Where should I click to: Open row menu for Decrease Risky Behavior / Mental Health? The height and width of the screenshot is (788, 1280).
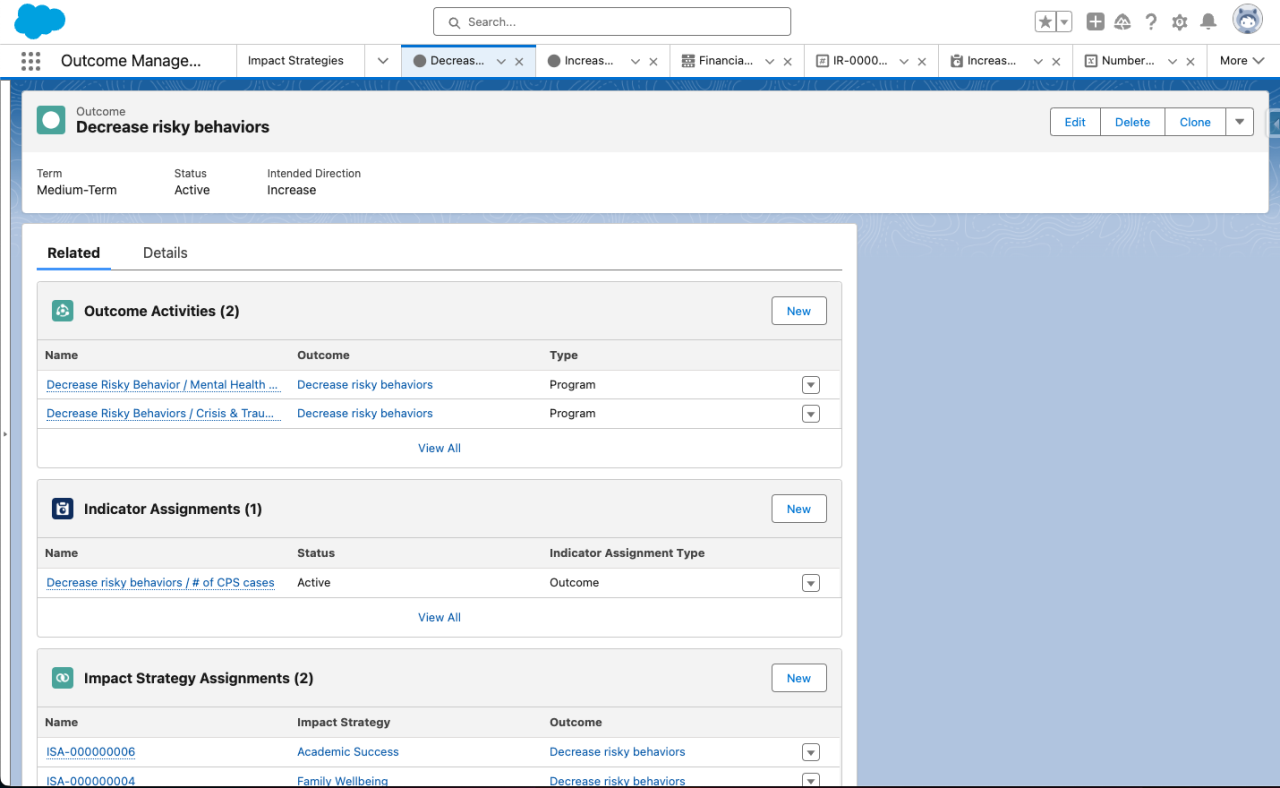pyautogui.click(x=811, y=385)
